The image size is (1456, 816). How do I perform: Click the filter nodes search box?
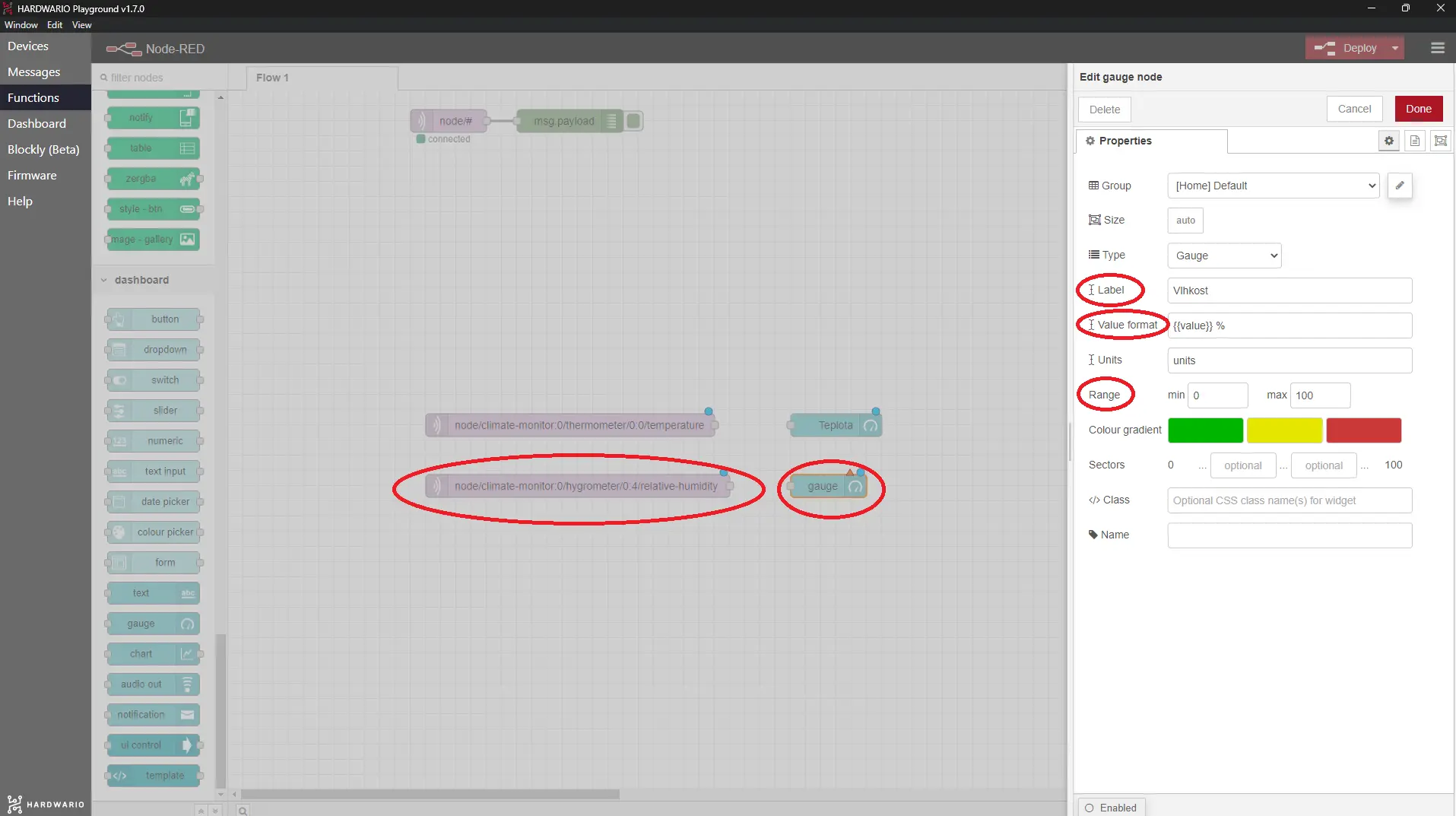coord(160,78)
